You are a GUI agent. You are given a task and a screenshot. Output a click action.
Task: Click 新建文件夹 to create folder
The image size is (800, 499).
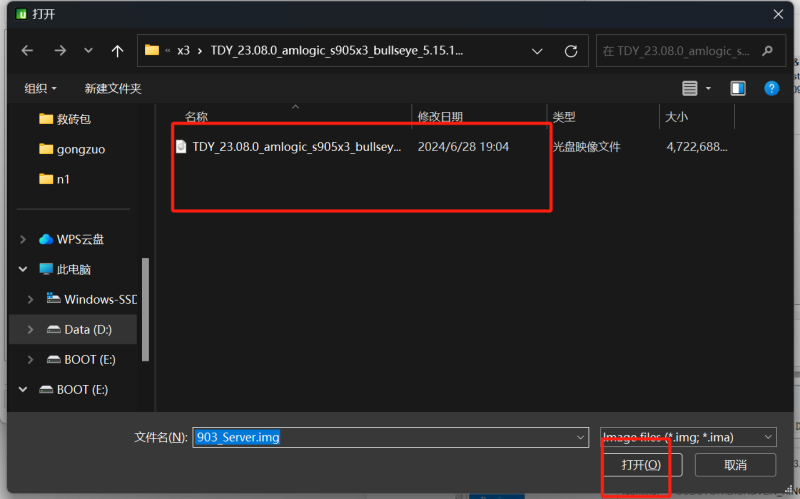pos(113,88)
